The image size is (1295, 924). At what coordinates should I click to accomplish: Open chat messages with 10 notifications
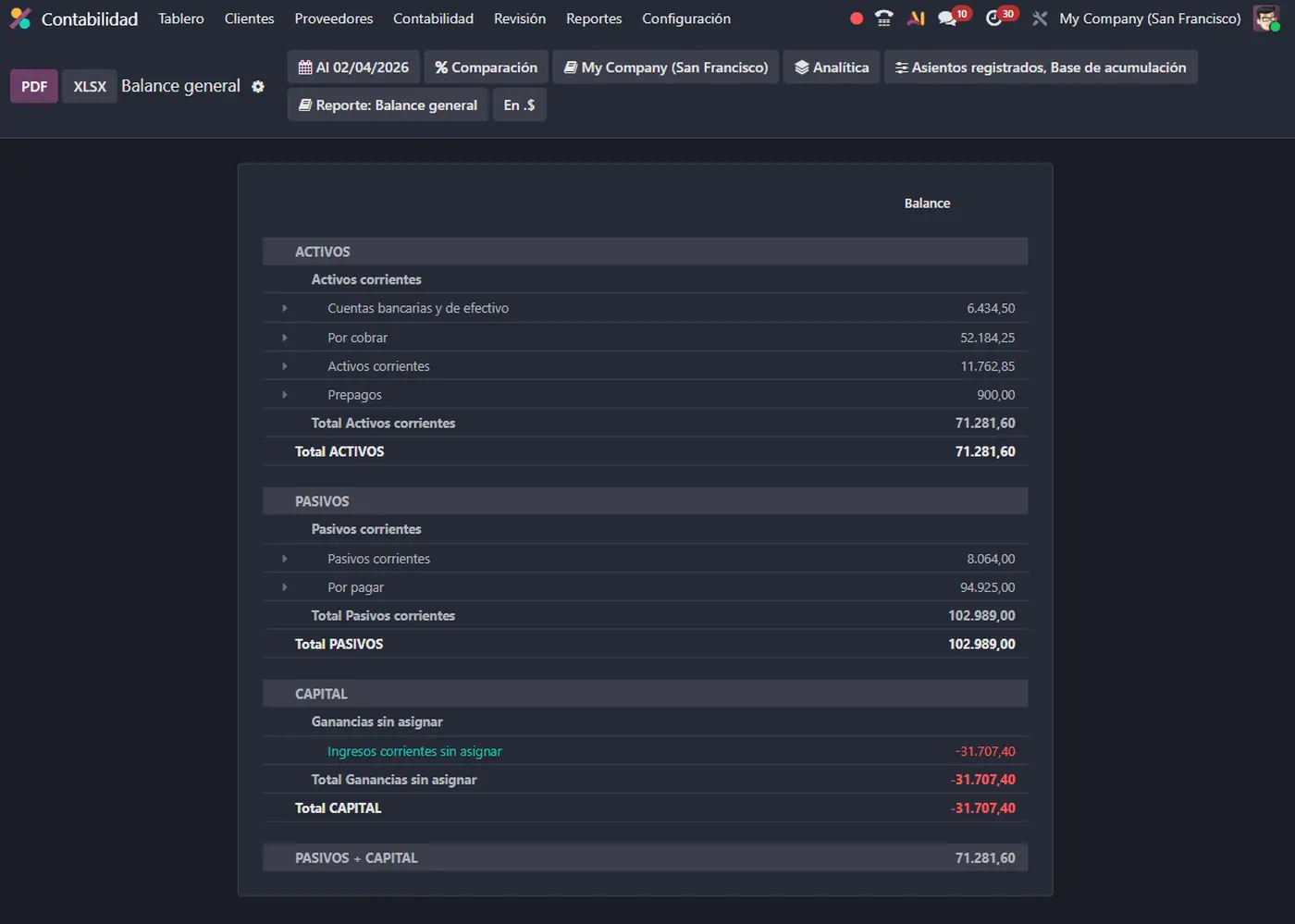[x=947, y=18]
